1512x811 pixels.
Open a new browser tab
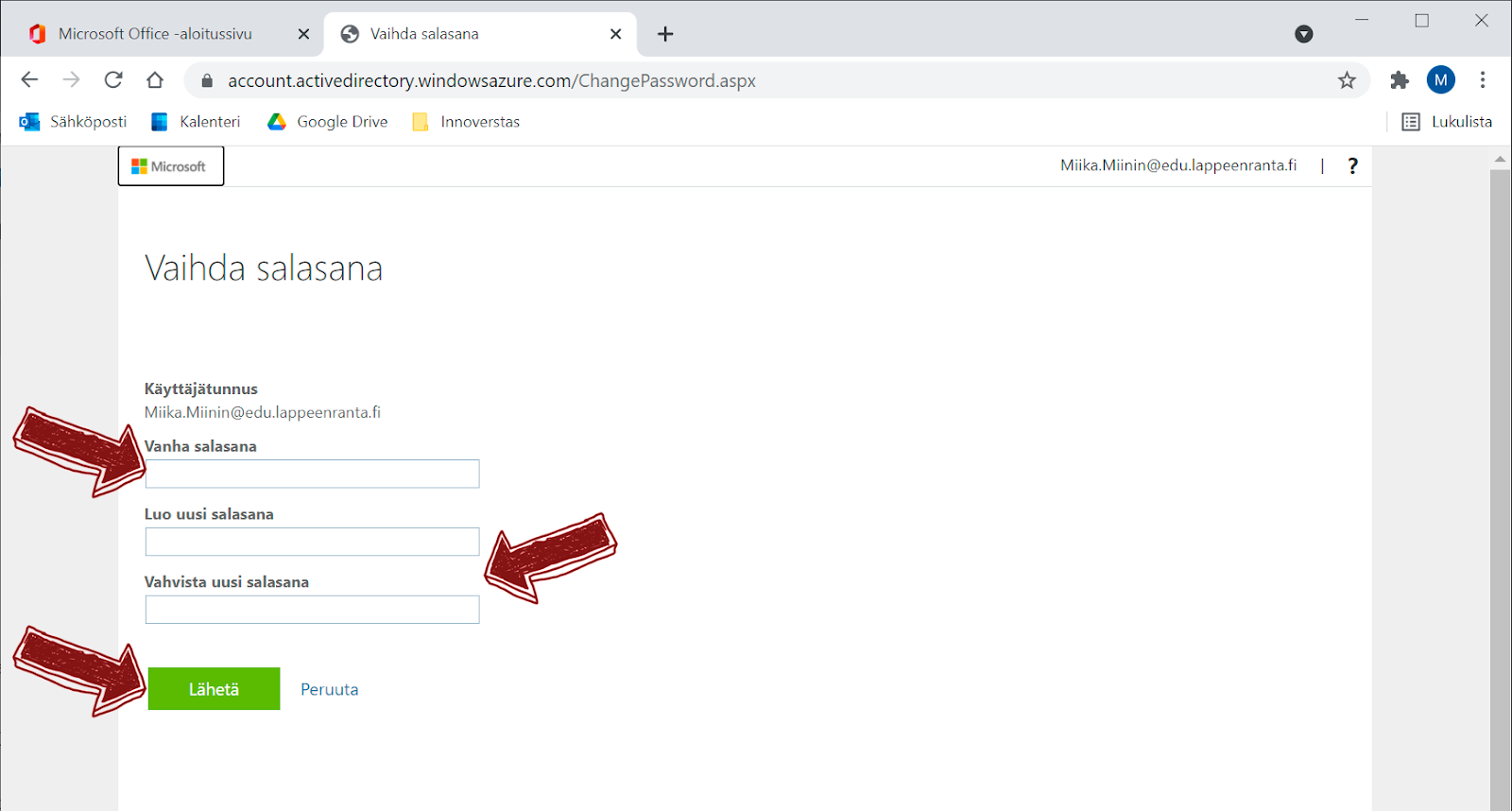(x=665, y=34)
